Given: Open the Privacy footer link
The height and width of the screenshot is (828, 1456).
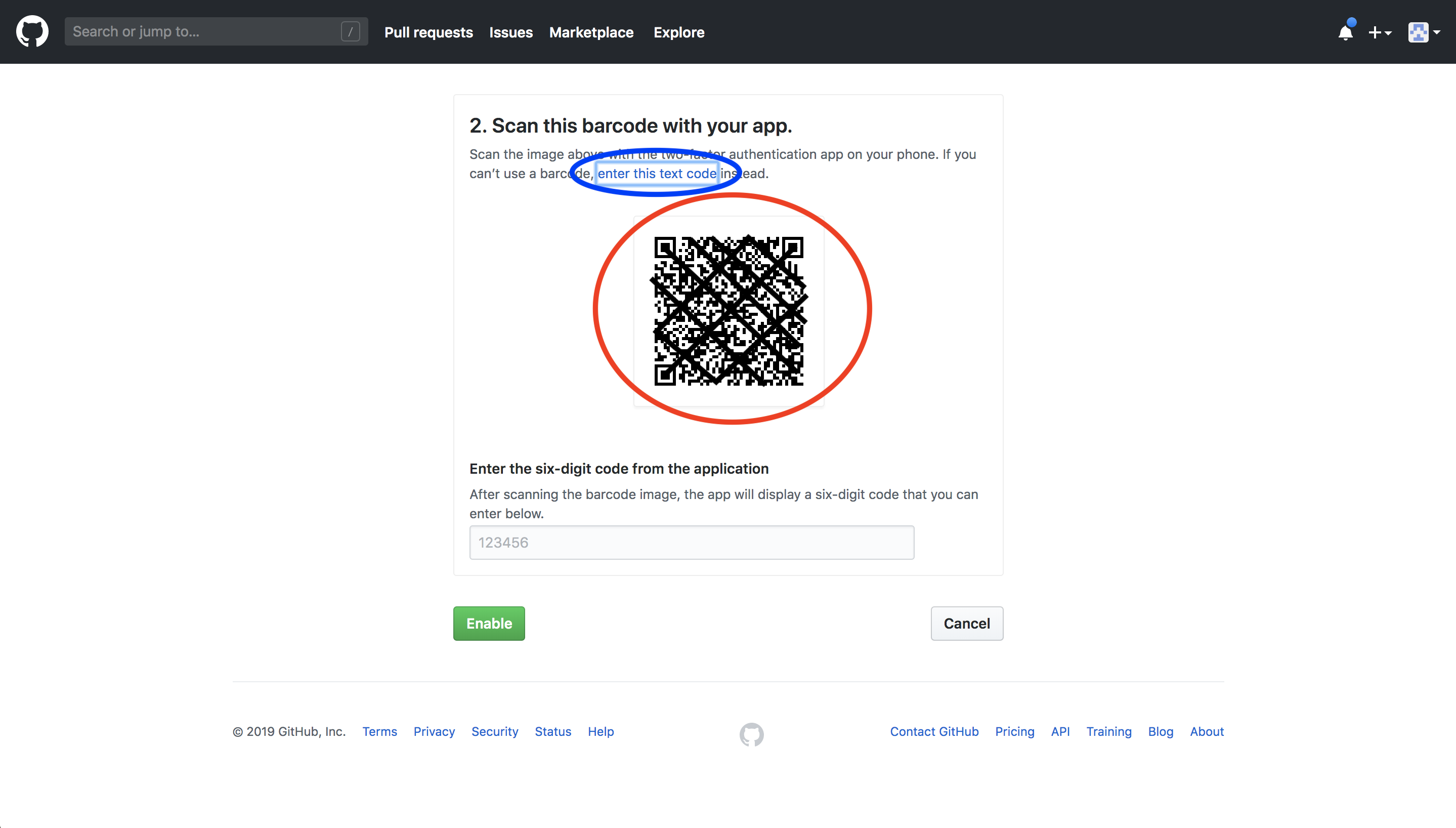Looking at the screenshot, I should pyautogui.click(x=434, y=731).
